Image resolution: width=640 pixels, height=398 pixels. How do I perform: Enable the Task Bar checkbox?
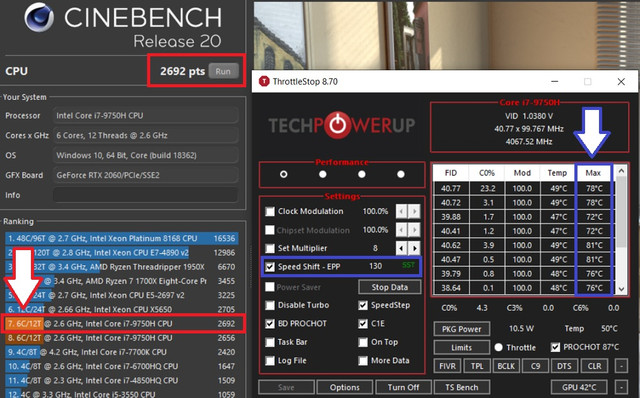[270, 342]
